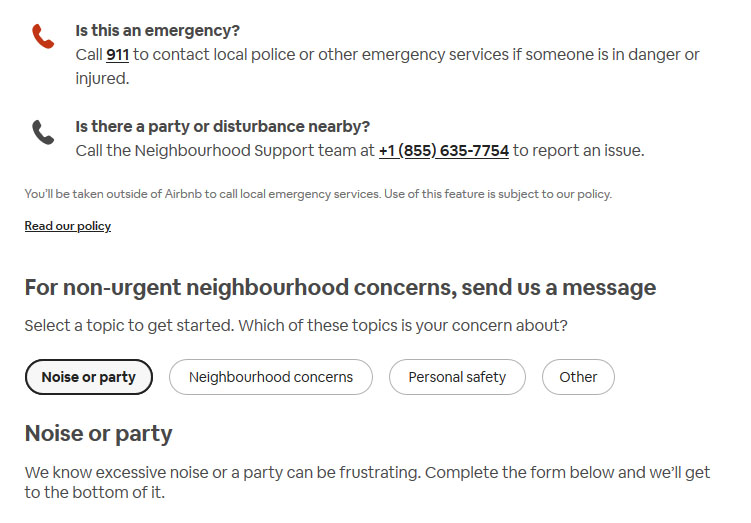The width and height of the screenshot is (751, 523).
Task: Open the Read our policy link
Action: (68, 226)
